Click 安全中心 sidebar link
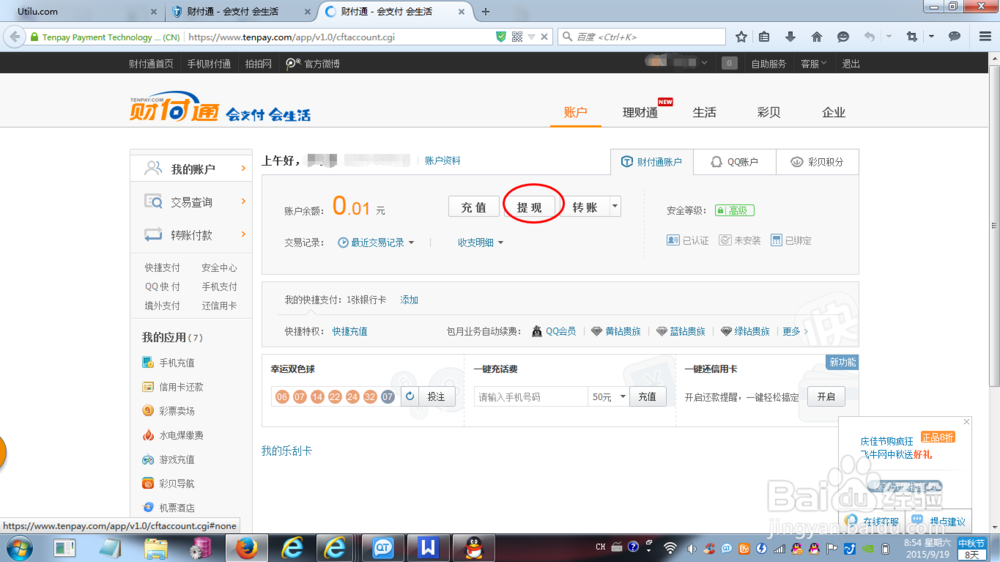The width and height of the screenshot is (1000, 562). (x=219, y=268)
